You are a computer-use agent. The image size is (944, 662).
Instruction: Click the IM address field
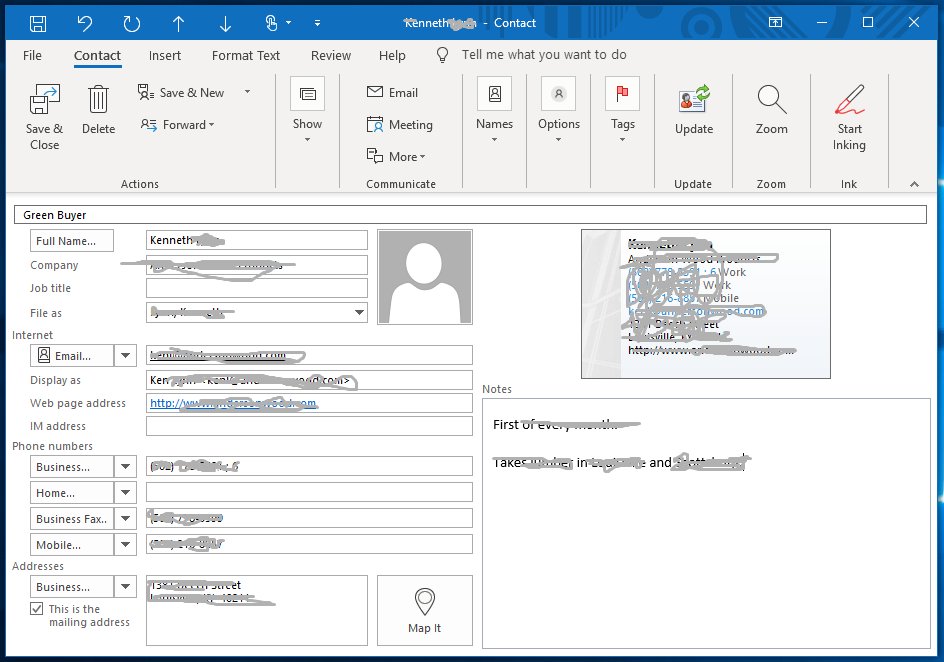(x=309, y=426)
